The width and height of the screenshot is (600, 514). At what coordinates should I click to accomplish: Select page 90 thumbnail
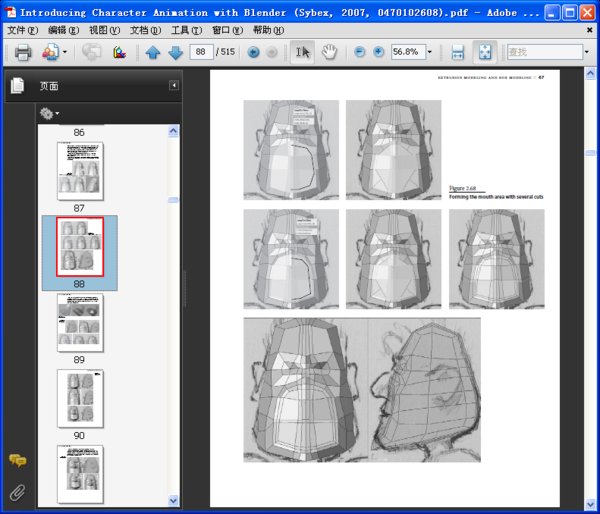80,398
